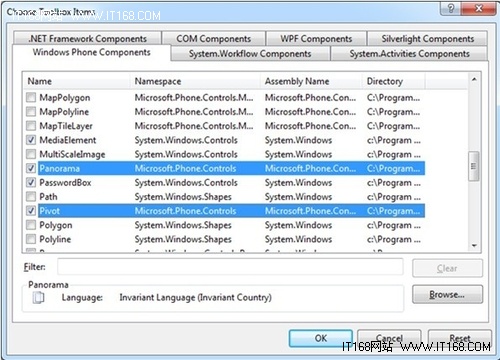
Task: Select the PasswordBox row name
Action: coord(65,183)
